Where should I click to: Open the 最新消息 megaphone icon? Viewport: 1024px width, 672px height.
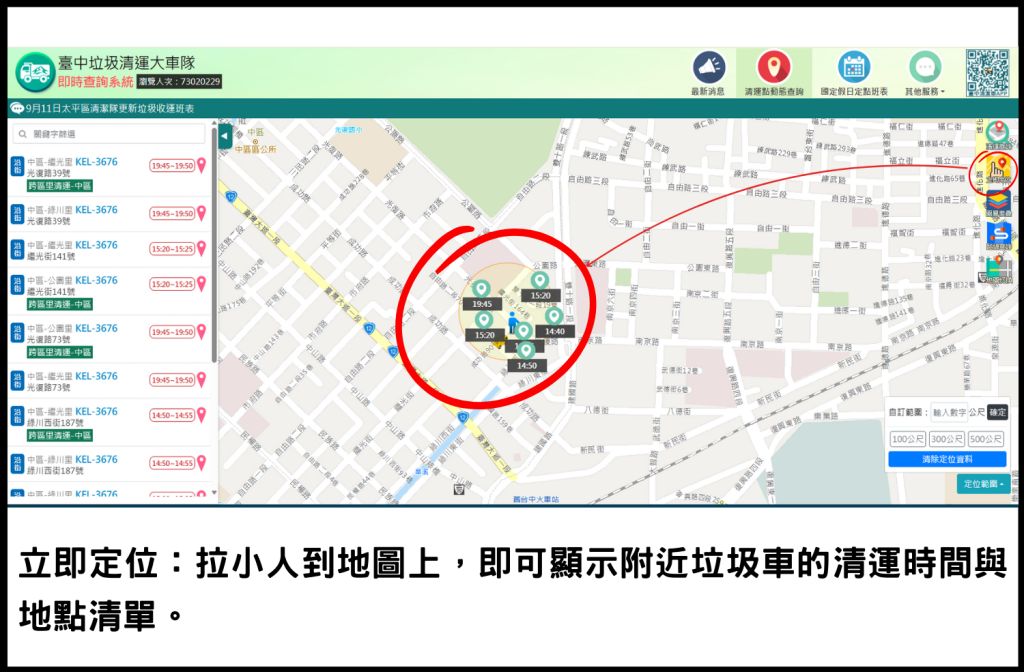point(708,68)
